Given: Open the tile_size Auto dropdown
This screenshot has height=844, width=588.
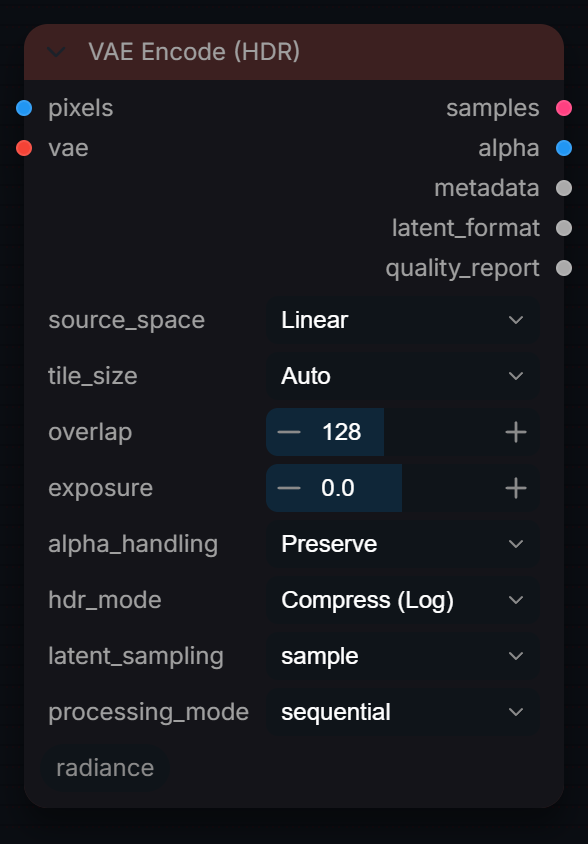Looking at the screenshot, I should tap(403, 376).
